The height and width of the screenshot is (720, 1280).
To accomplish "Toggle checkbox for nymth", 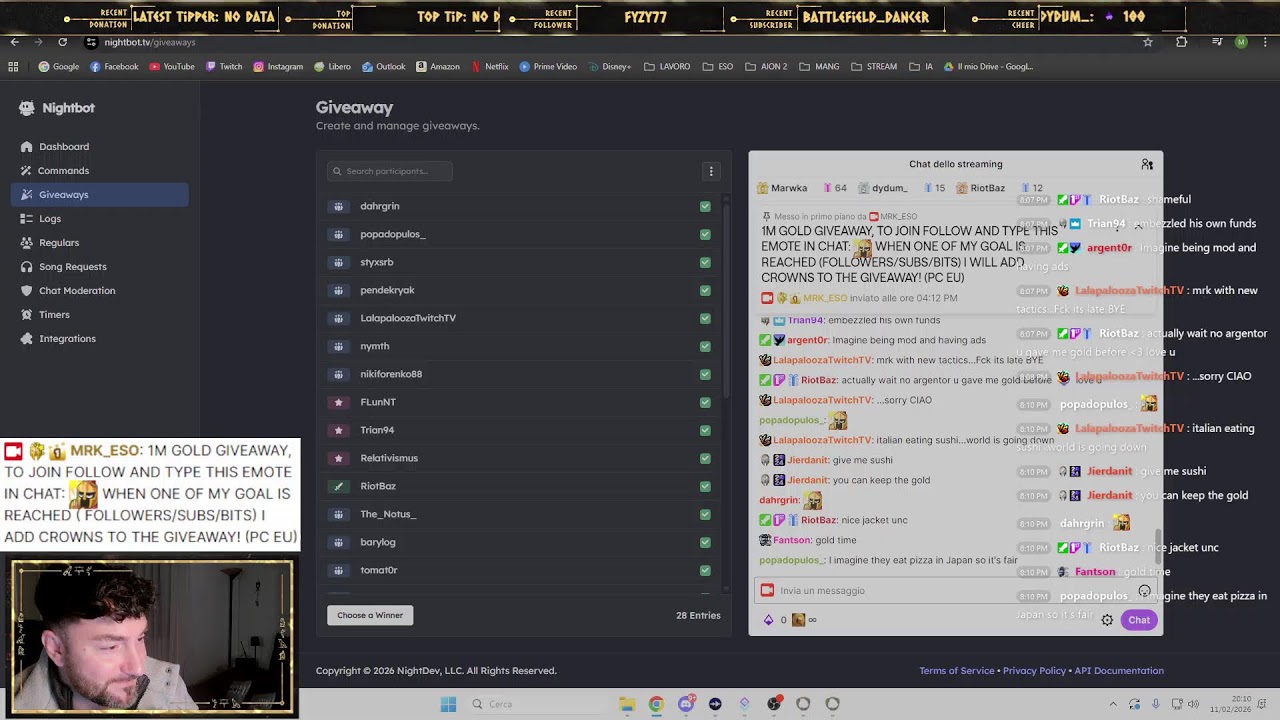I will point(705,346).
